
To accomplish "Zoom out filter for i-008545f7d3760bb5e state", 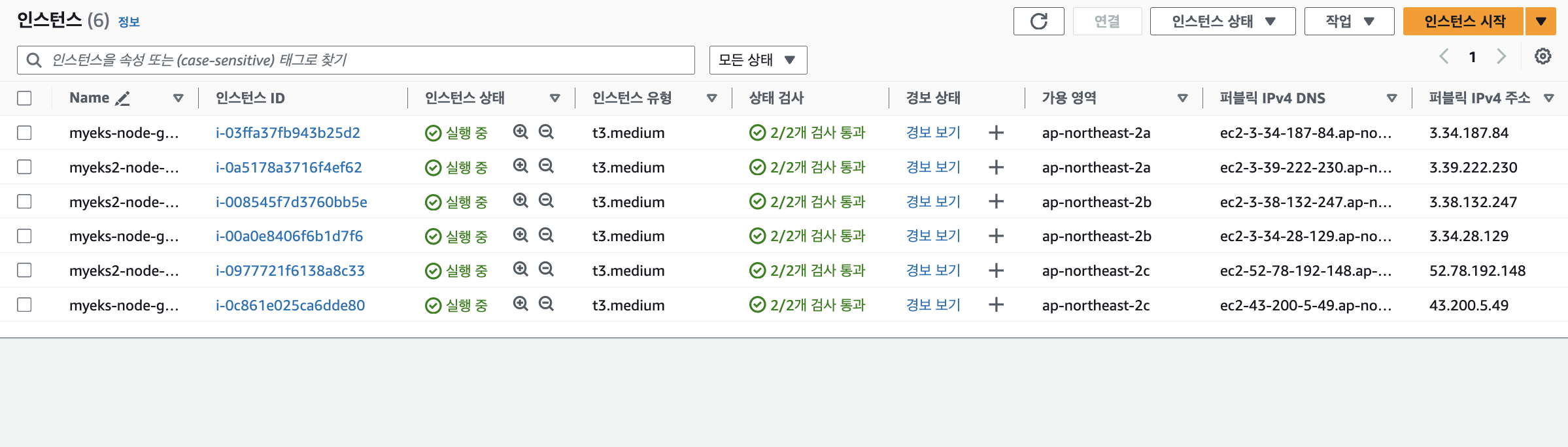I will pos(546,201).
